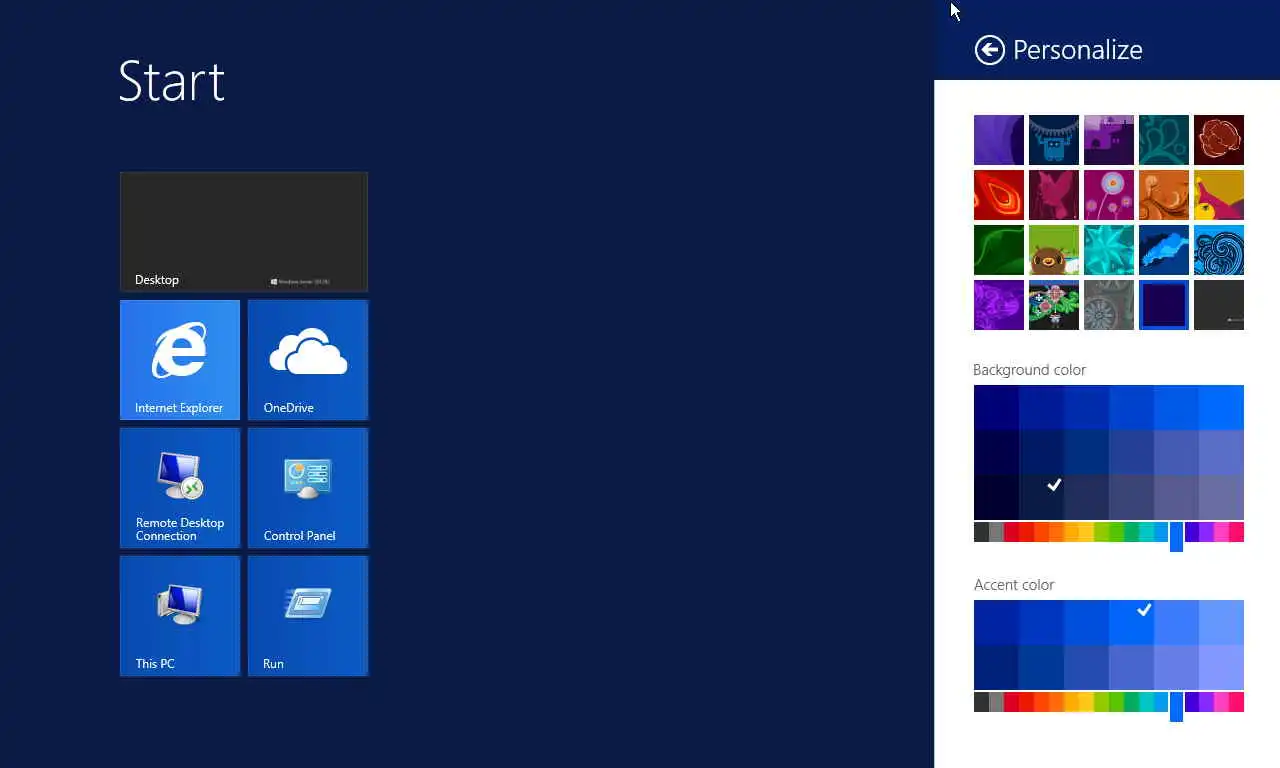This screenshot has height=768, width=1280.
Task: Pick the cyan star burst thumbnail
Action: pos(1109,250)
